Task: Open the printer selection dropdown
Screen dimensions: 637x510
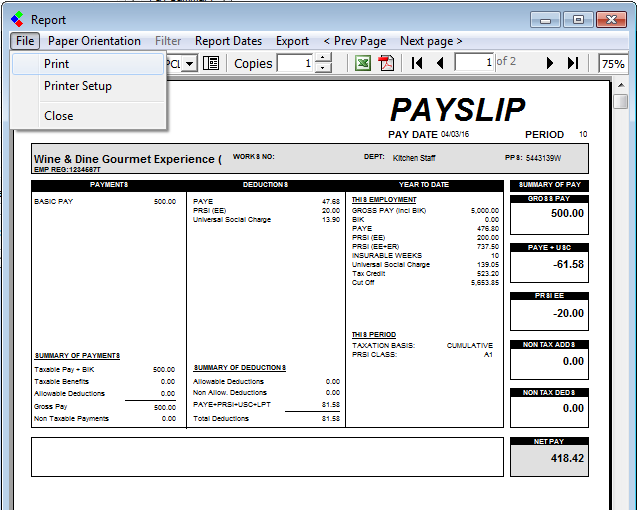Action: [189, 63]
